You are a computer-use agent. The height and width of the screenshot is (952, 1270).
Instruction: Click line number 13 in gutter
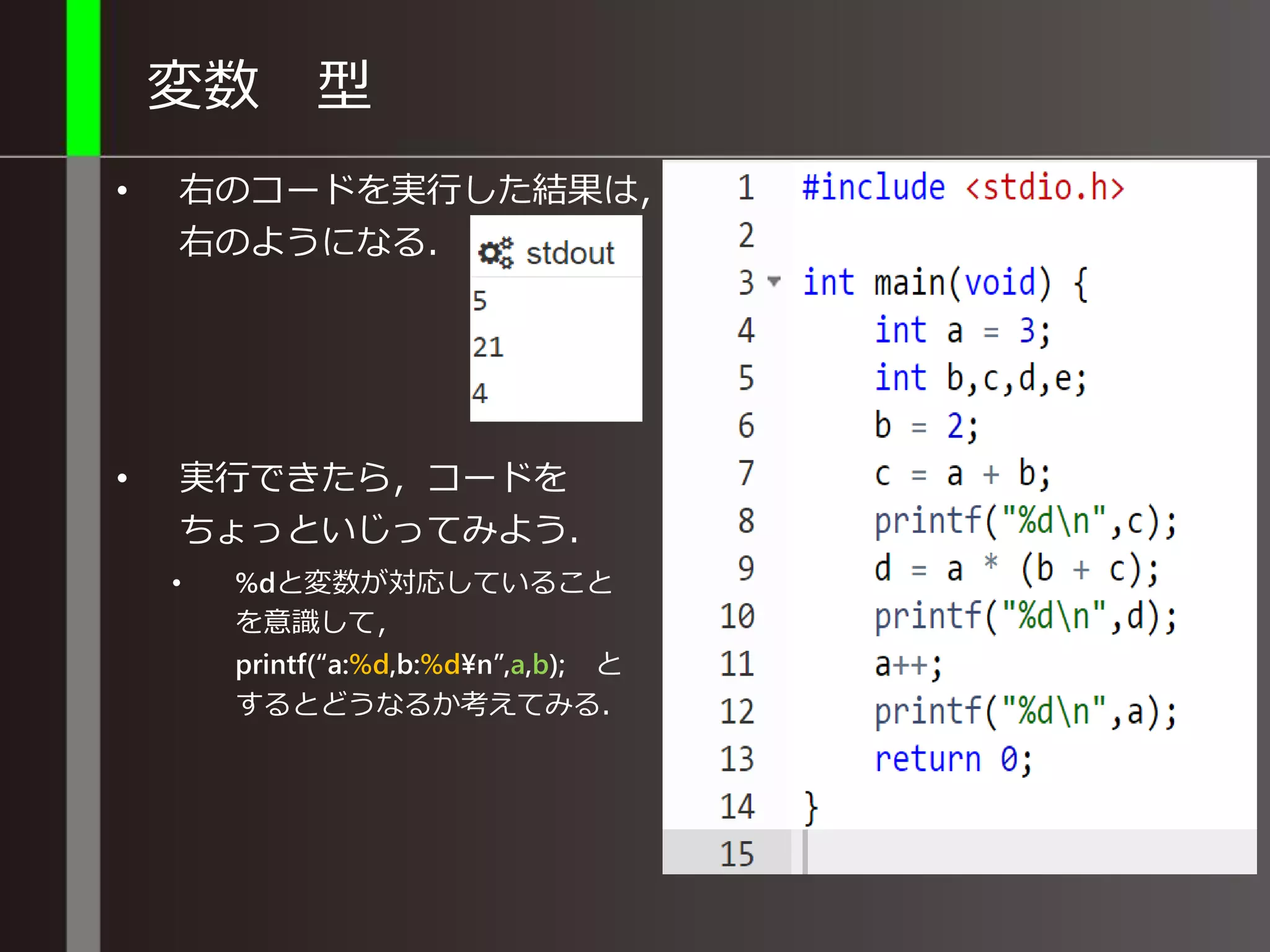click(x=737, y=759)
